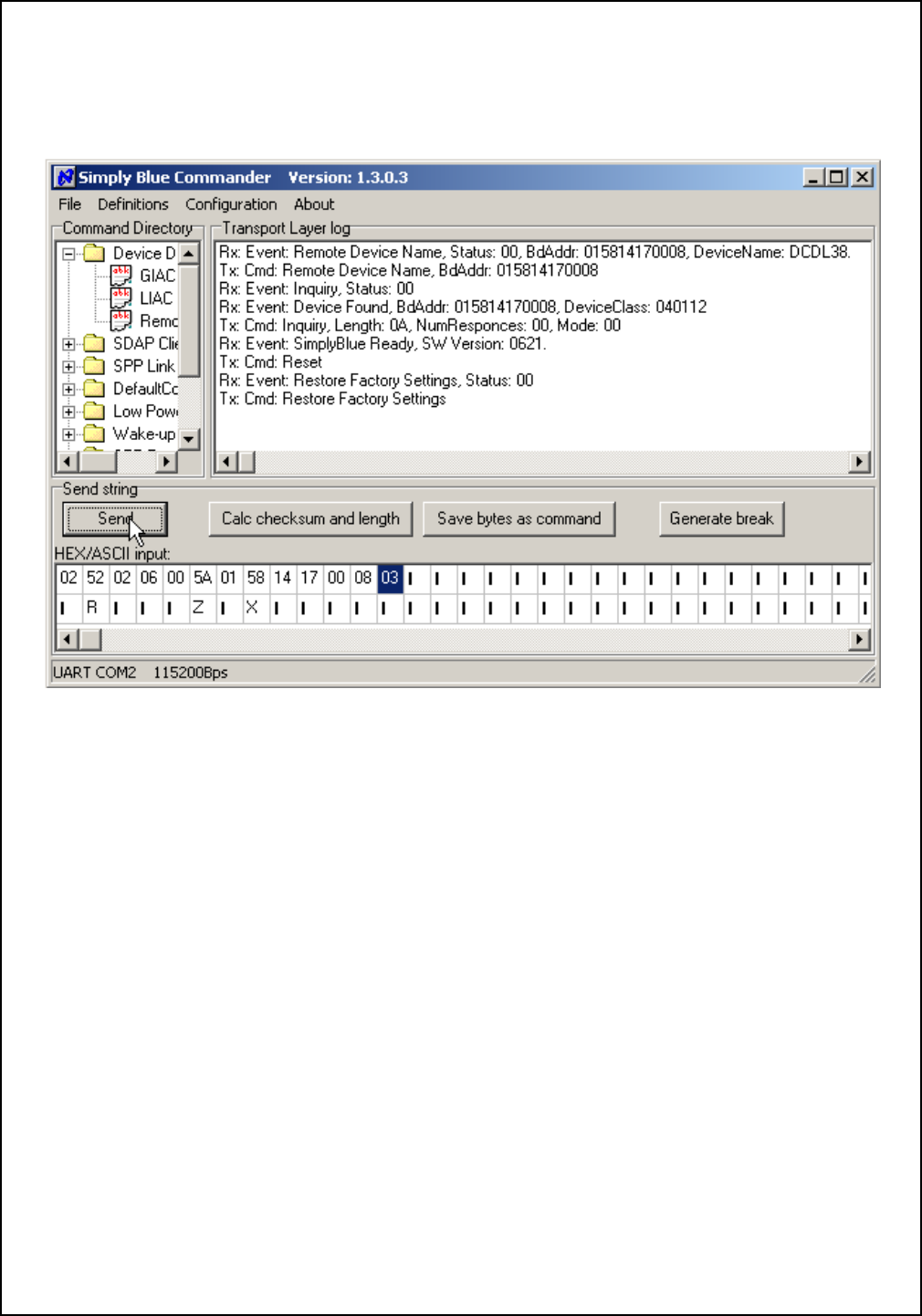Viewport: 922px width, 1316px height.
Task: Open the File menu
Action: (69, 204)
